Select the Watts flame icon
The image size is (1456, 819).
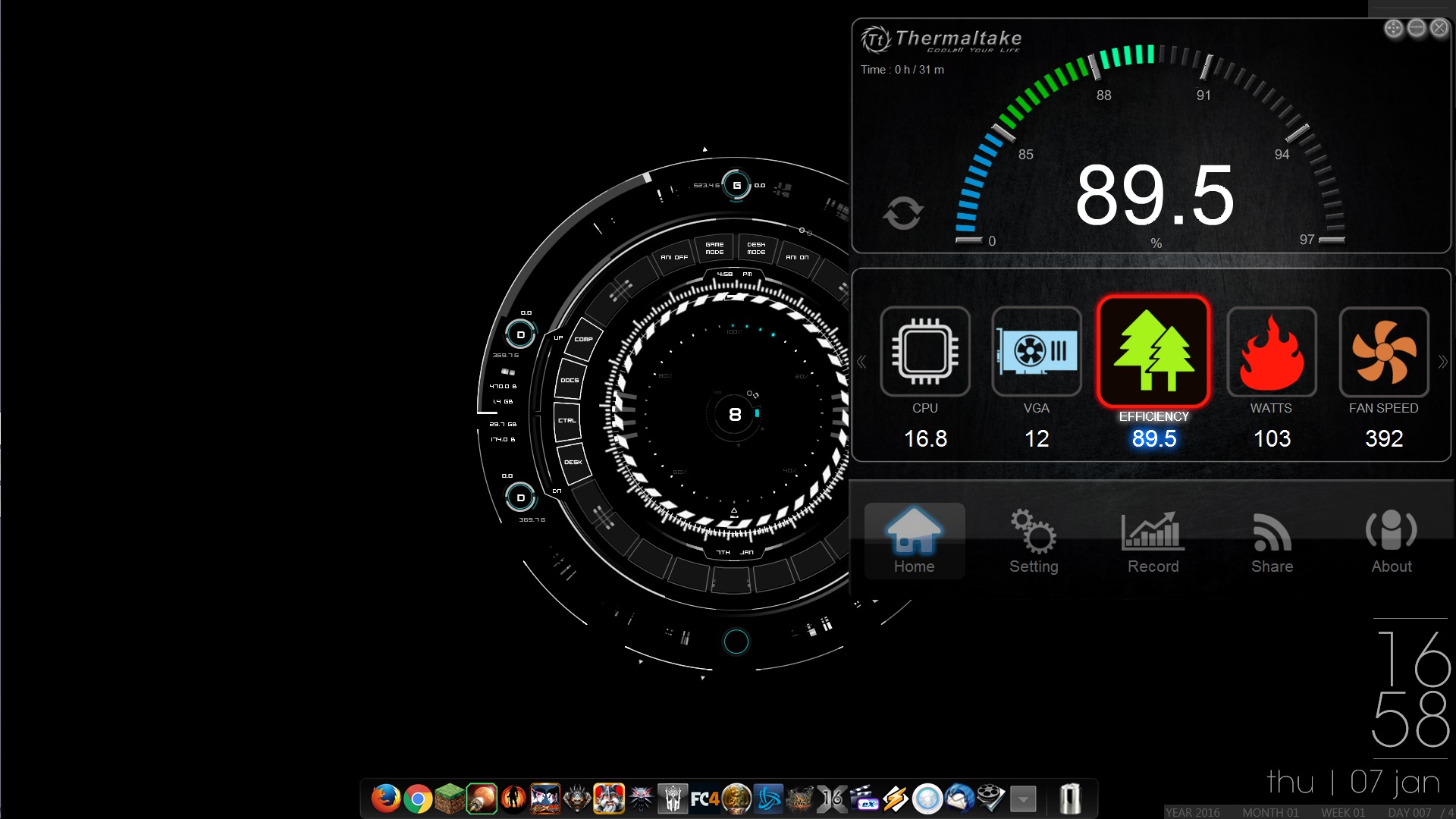pyautogui.click(x=1271, y=352)
